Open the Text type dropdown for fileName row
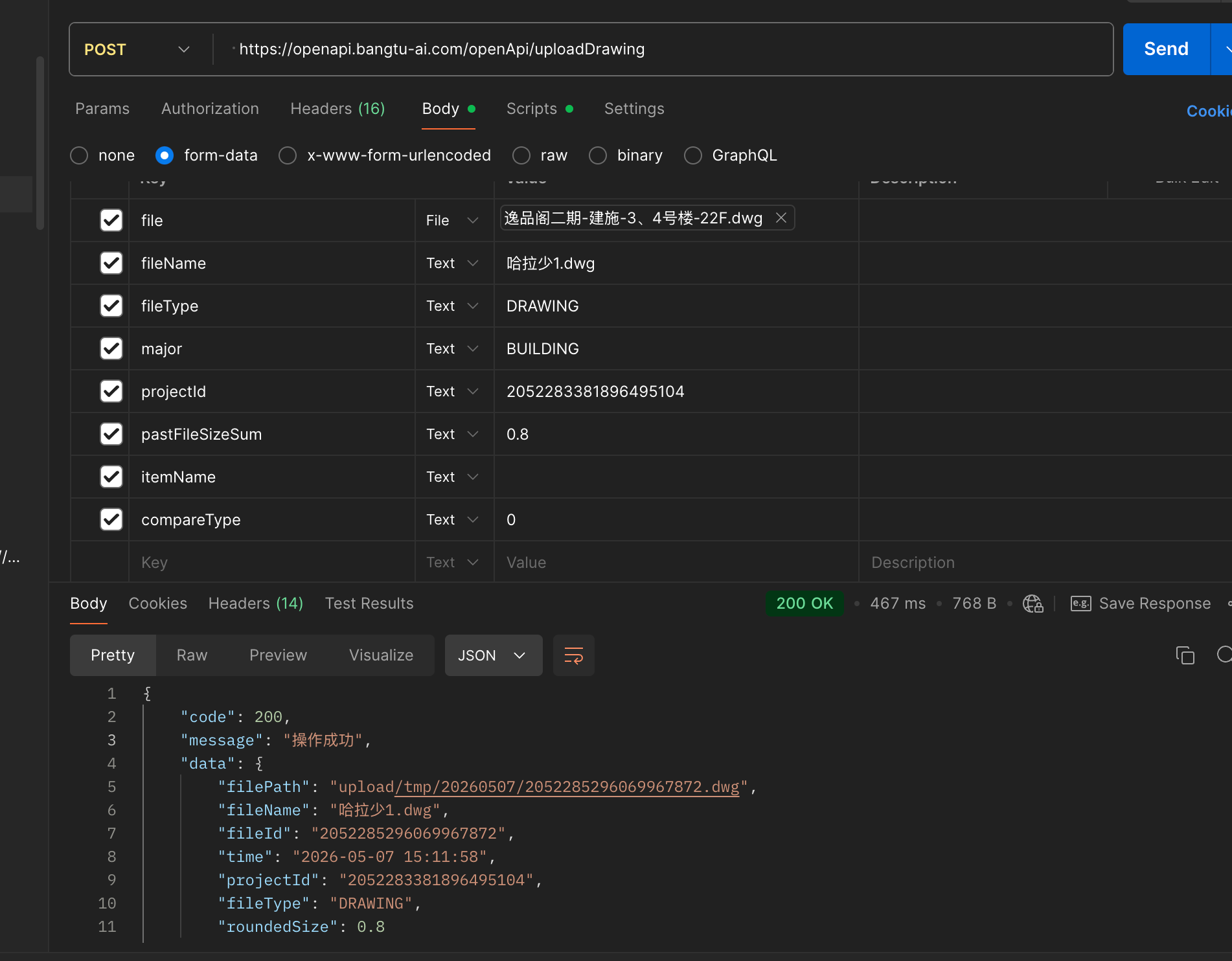1232x961 pixels. [453, 263]
